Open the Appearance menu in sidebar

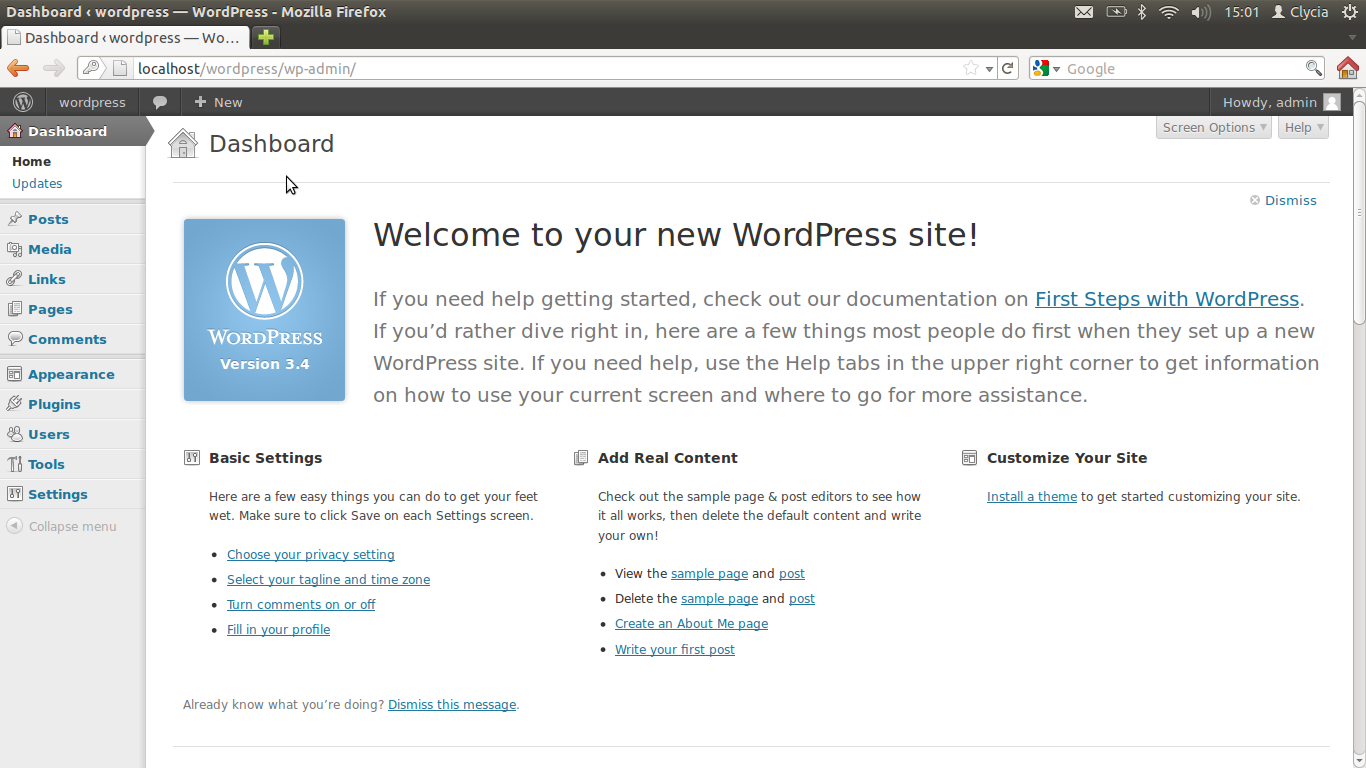pyautogui.click(x=72, y=374)
